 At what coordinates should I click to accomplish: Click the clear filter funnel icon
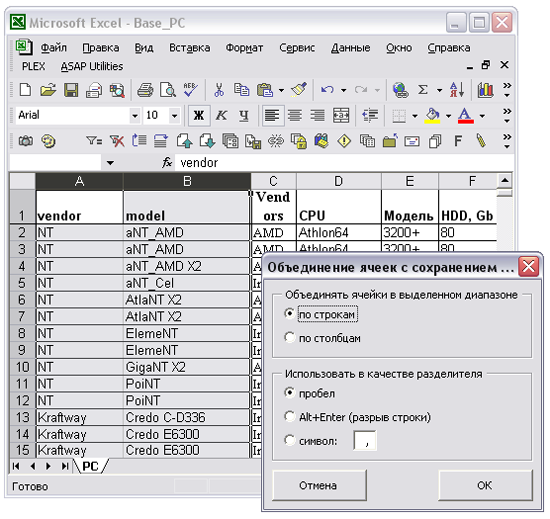coord(117,141)
